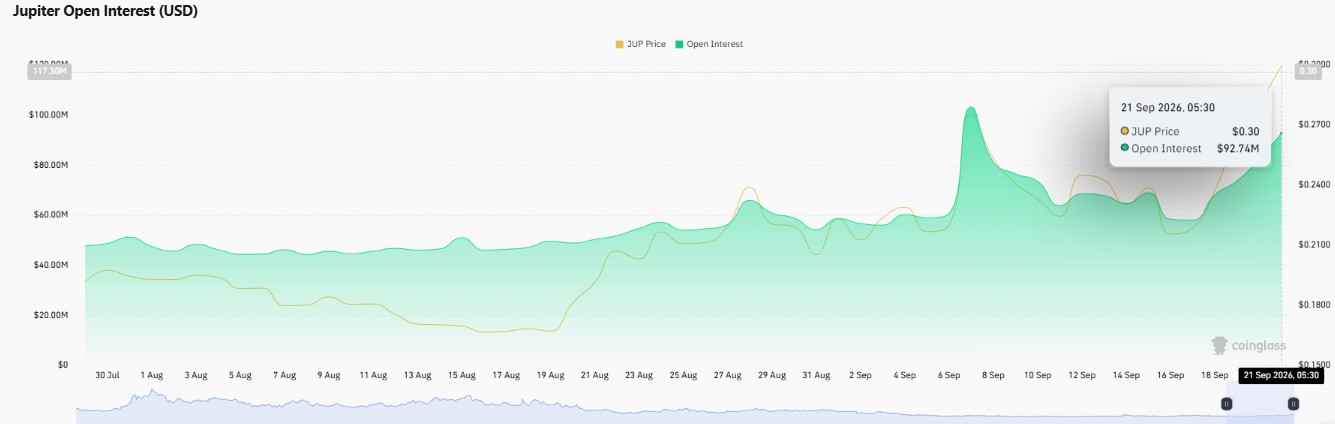The height and width of the screenshot is (424, 1335).
Task: Click the 29 Aug date label
Action: pos(771,375)
